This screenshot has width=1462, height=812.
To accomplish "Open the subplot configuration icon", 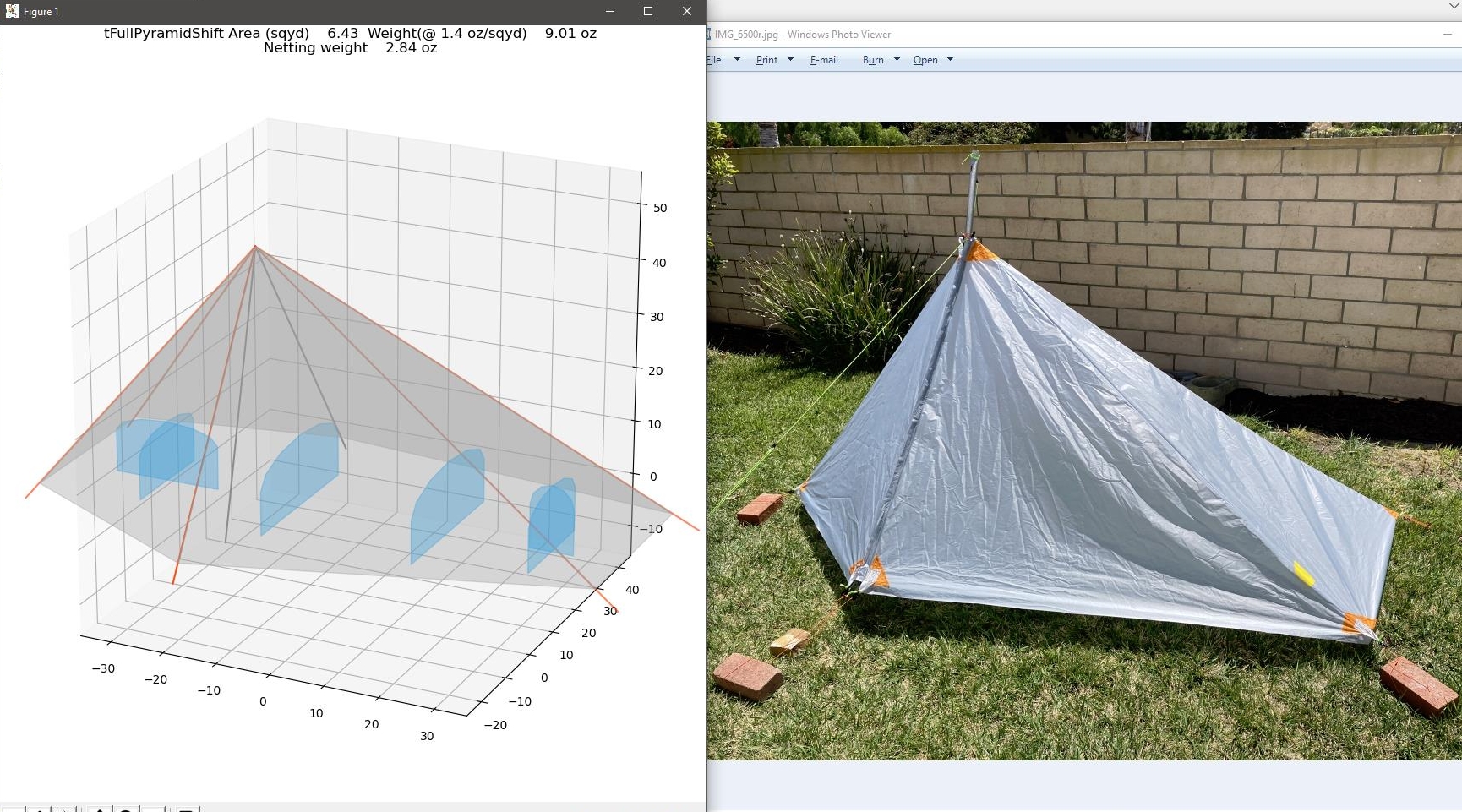I will point(152,809).
